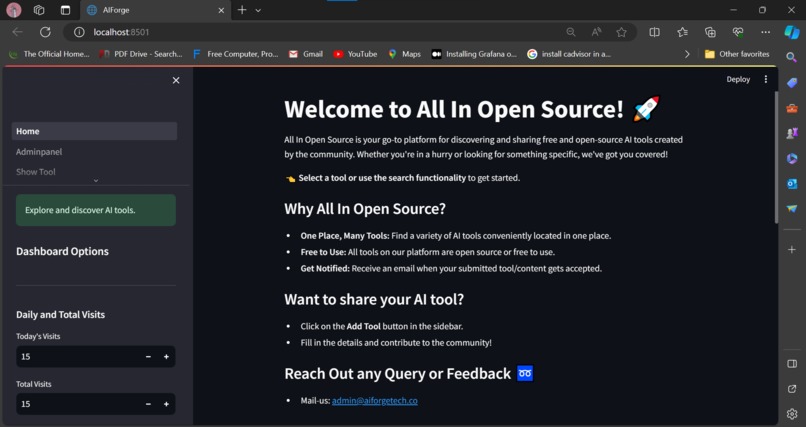Image resolution: width=806 pixels, height=427 pixels.
Task: Click the Deploy button
Action: click(738, 79)
